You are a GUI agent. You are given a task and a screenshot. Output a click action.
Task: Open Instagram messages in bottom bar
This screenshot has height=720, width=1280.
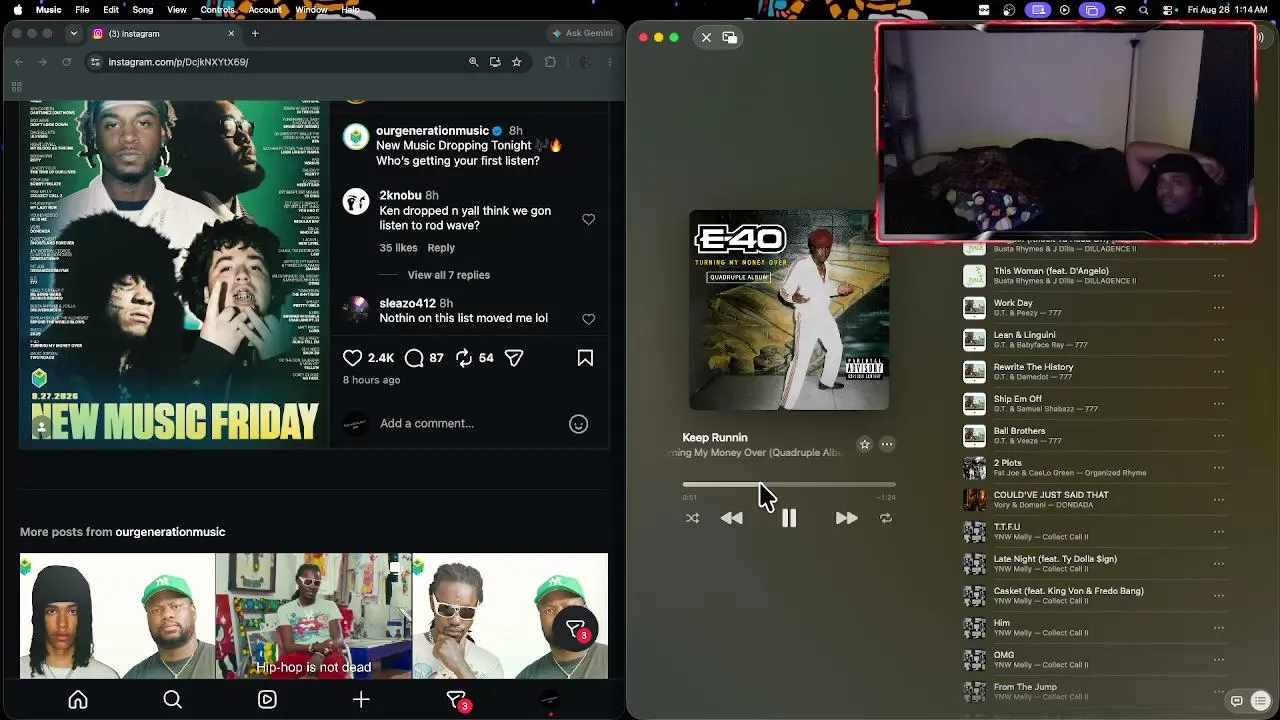point(457,701)
